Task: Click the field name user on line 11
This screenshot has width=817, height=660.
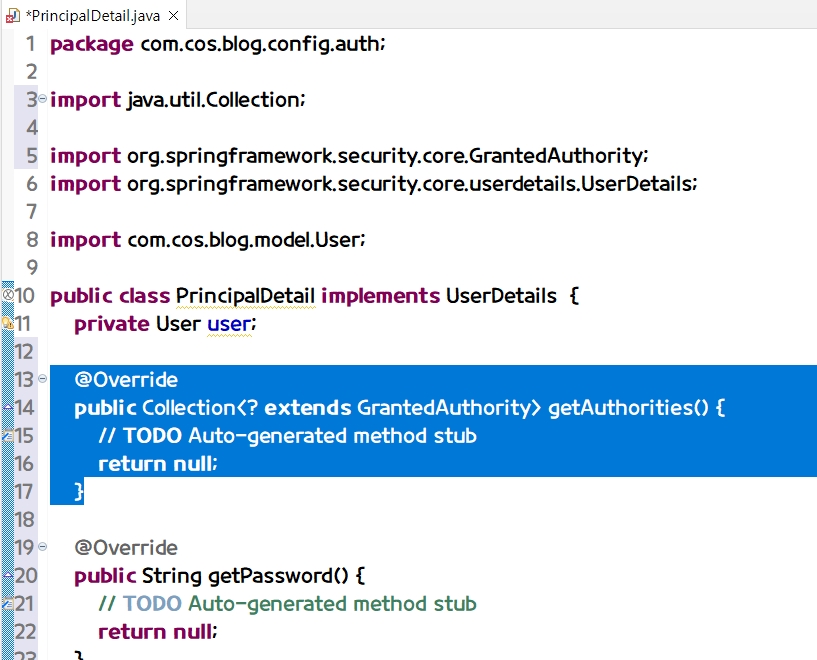Action: 229,324
